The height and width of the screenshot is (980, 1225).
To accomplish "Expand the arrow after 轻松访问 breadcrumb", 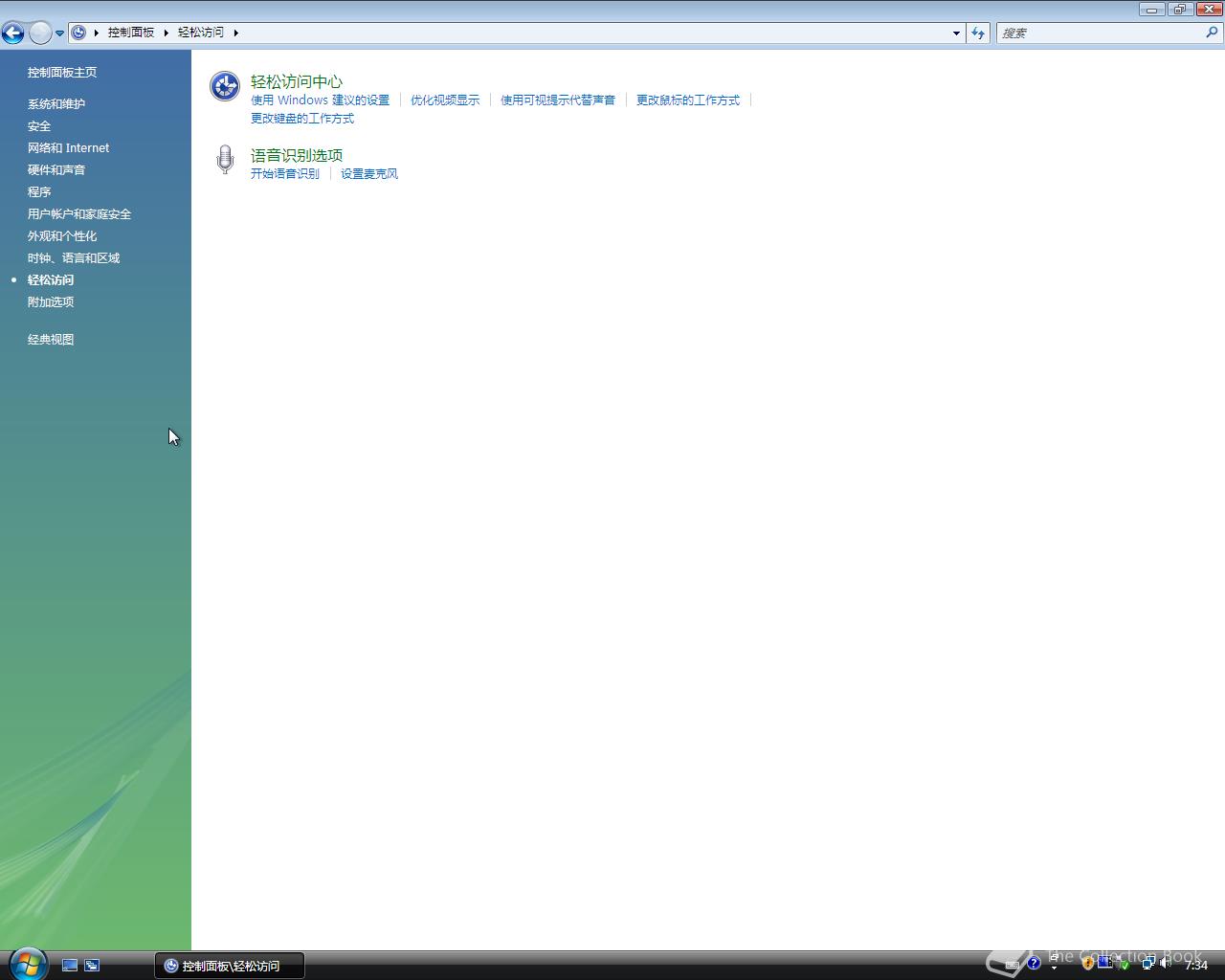I will pyautogui.click(x=235, y=33).
